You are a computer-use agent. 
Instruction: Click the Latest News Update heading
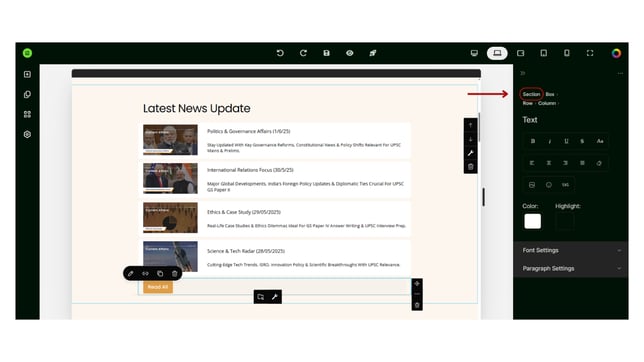(196, 108)
